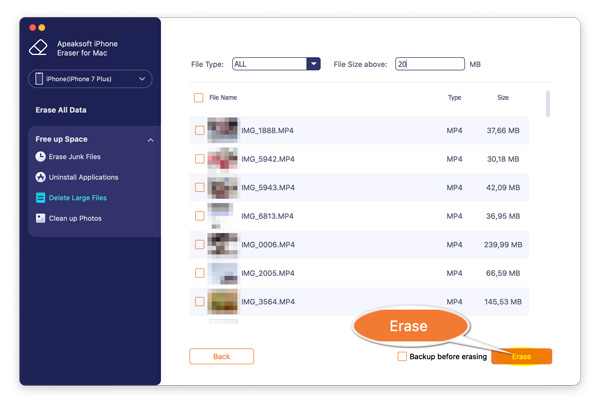Click the file name IMG_6813.MP4
Image resolution: width=600 pixels, height=407 pixels.
click(x=267, y=216)
